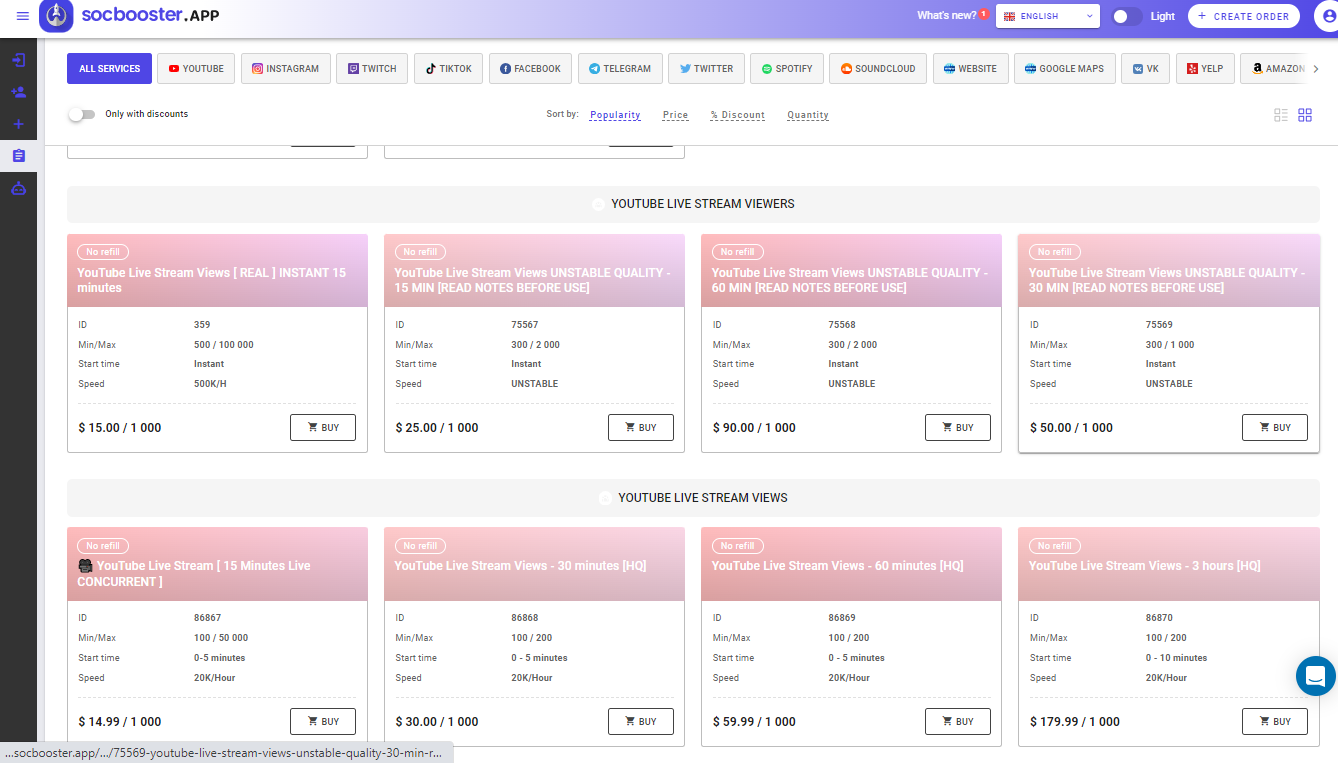Viewport: 1338px width, 763px height.
Task: Buy service ID 86868
Action: [x=641, y=721]
